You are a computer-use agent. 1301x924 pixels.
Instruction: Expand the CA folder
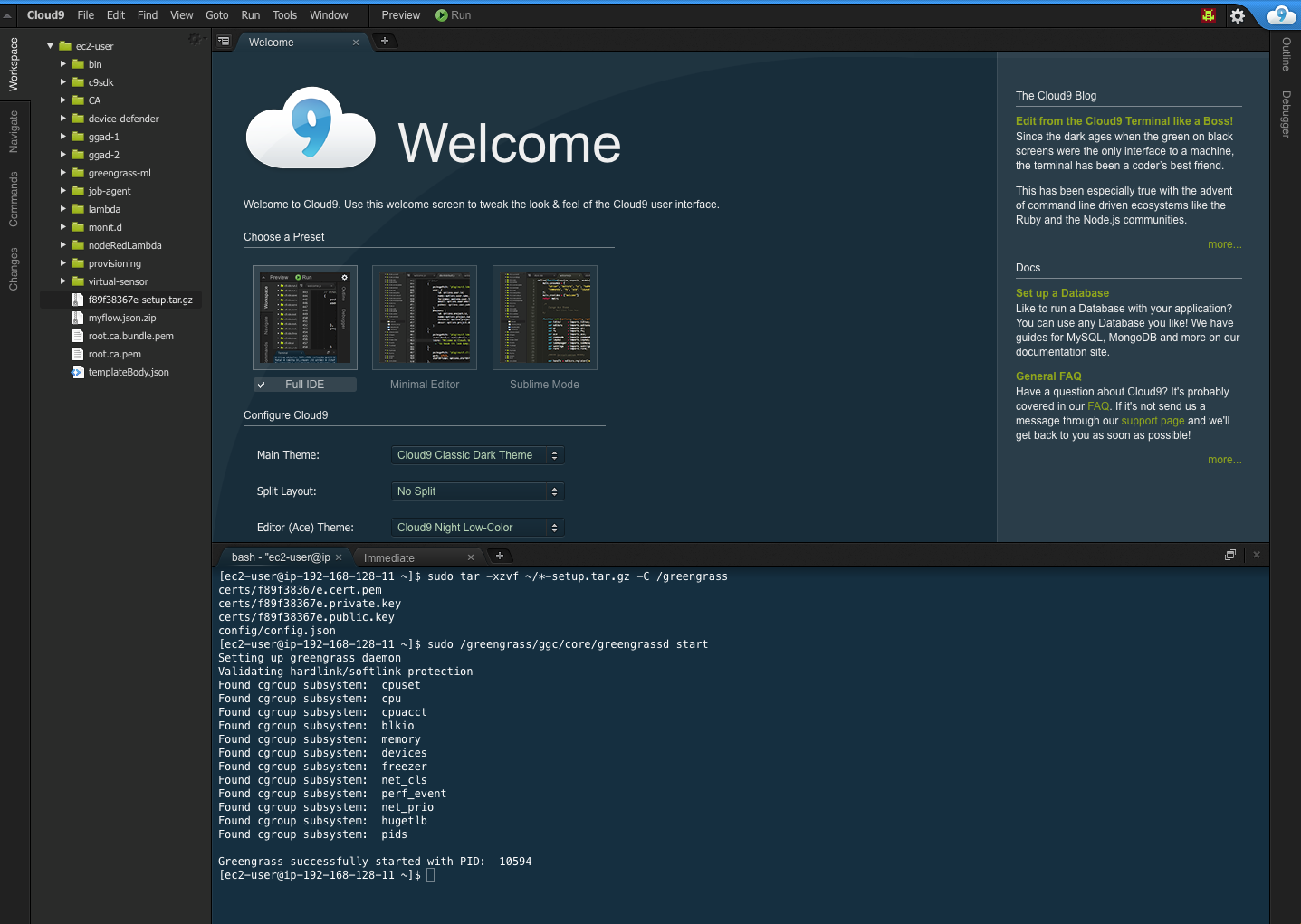(x=63, y=100)
